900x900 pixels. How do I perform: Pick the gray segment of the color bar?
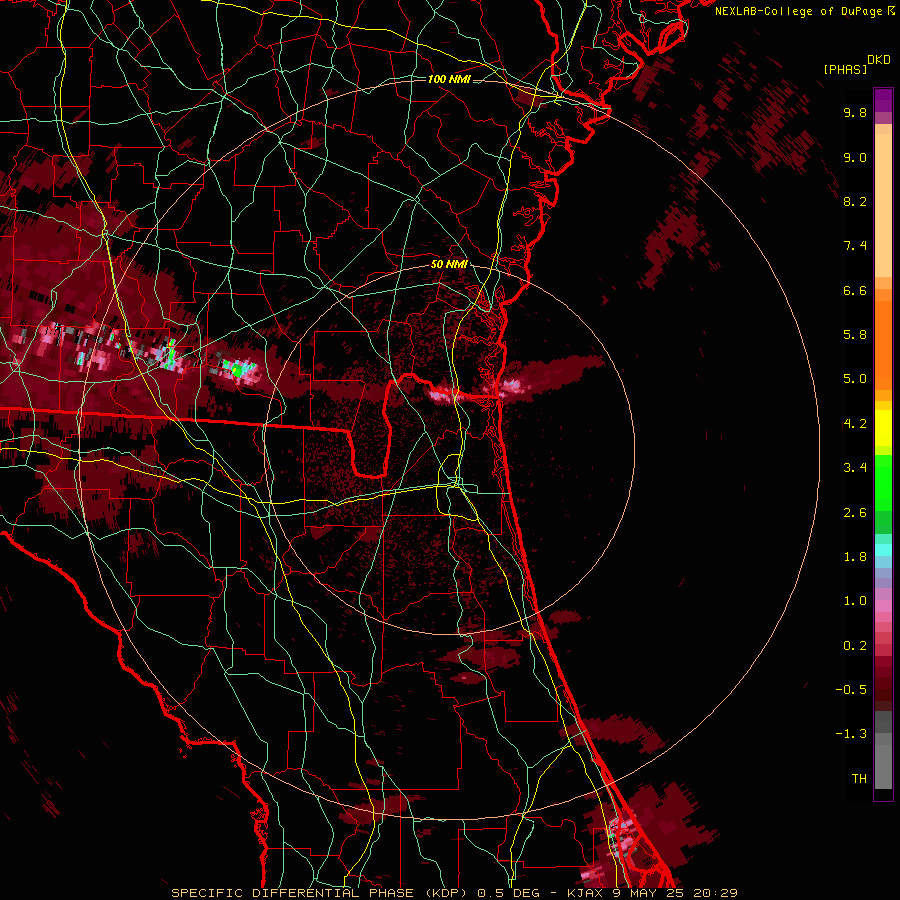click(x=883, y=752)
